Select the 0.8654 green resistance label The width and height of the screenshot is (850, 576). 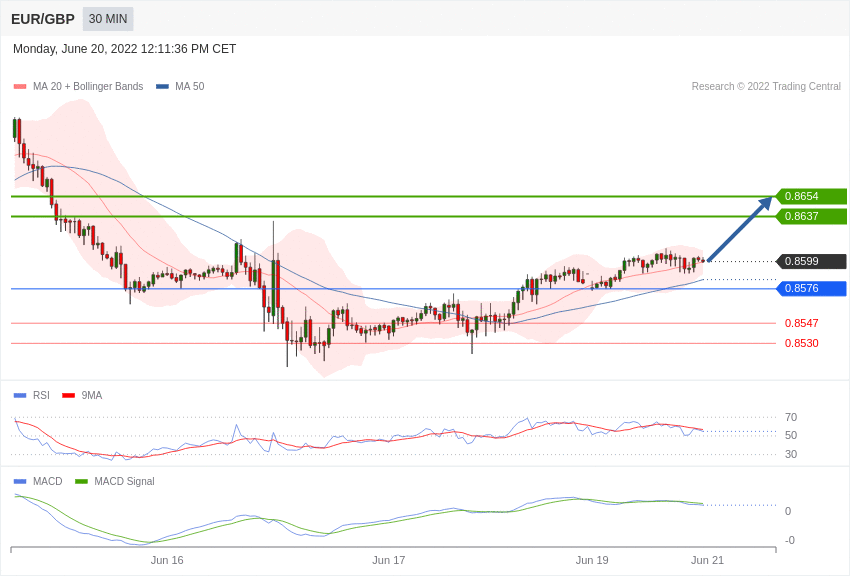coord(811,196)
